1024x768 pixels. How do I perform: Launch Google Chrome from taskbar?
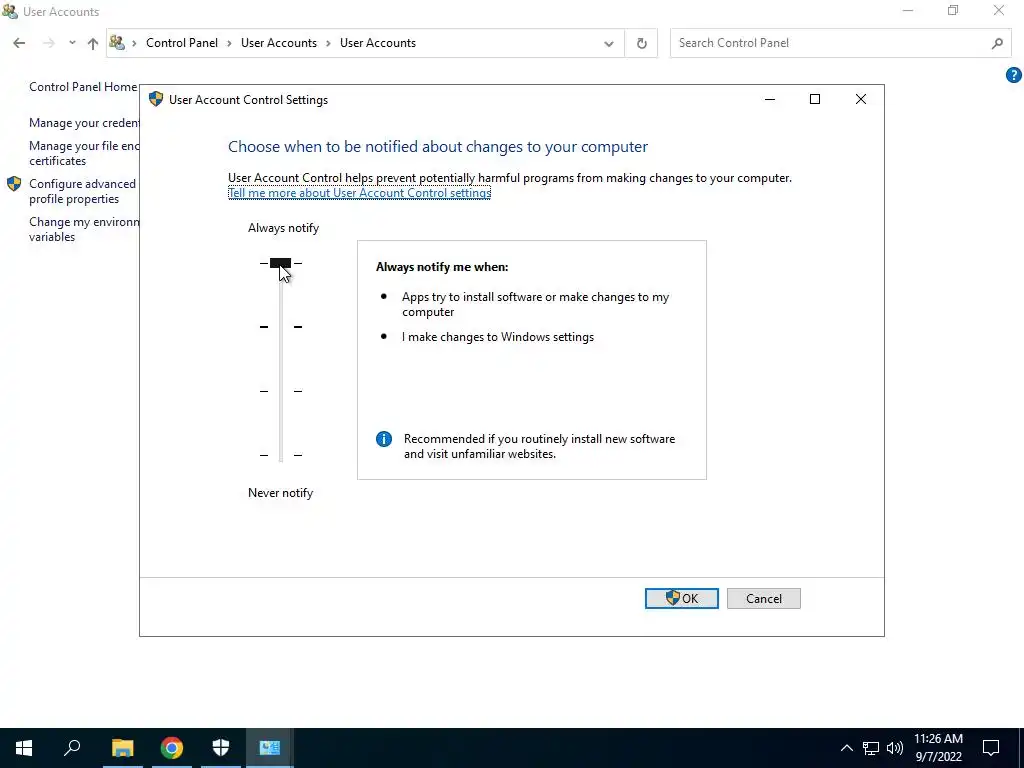(x=172, y=748)
